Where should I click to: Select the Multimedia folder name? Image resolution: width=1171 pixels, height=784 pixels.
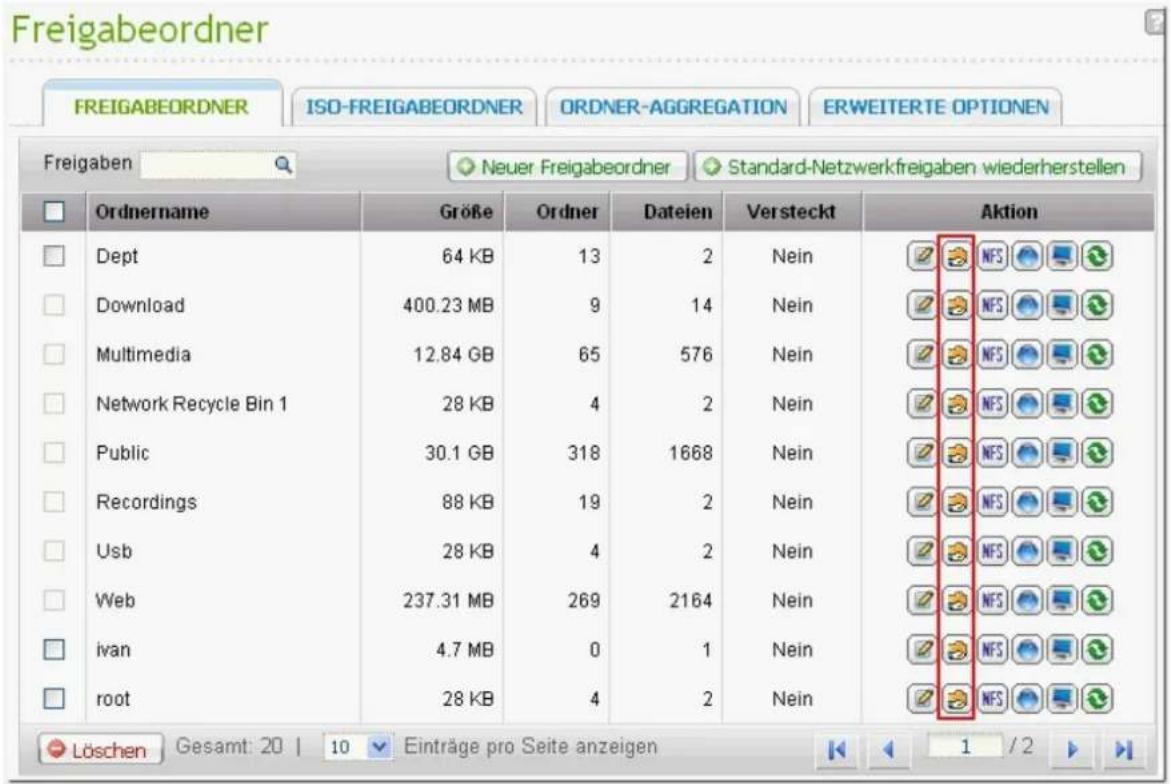coord(143,355)
